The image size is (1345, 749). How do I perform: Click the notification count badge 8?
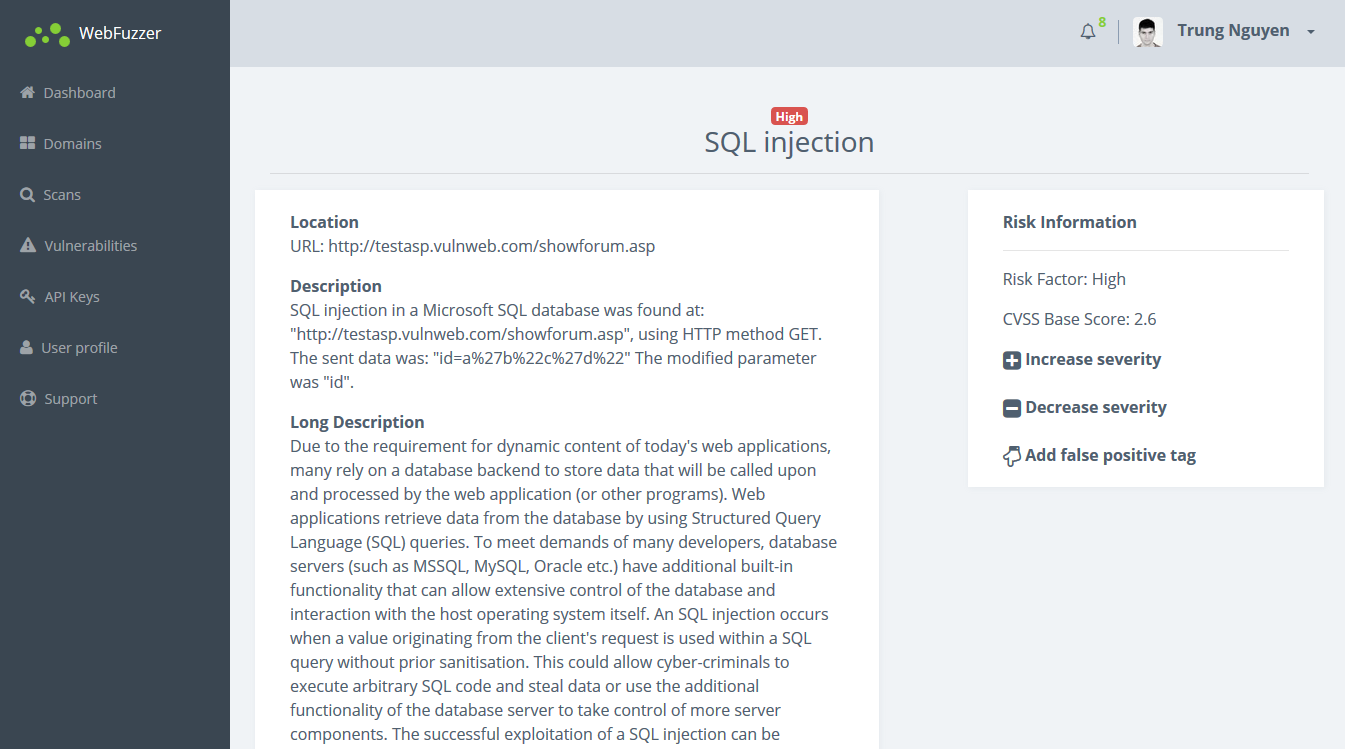1102,22
